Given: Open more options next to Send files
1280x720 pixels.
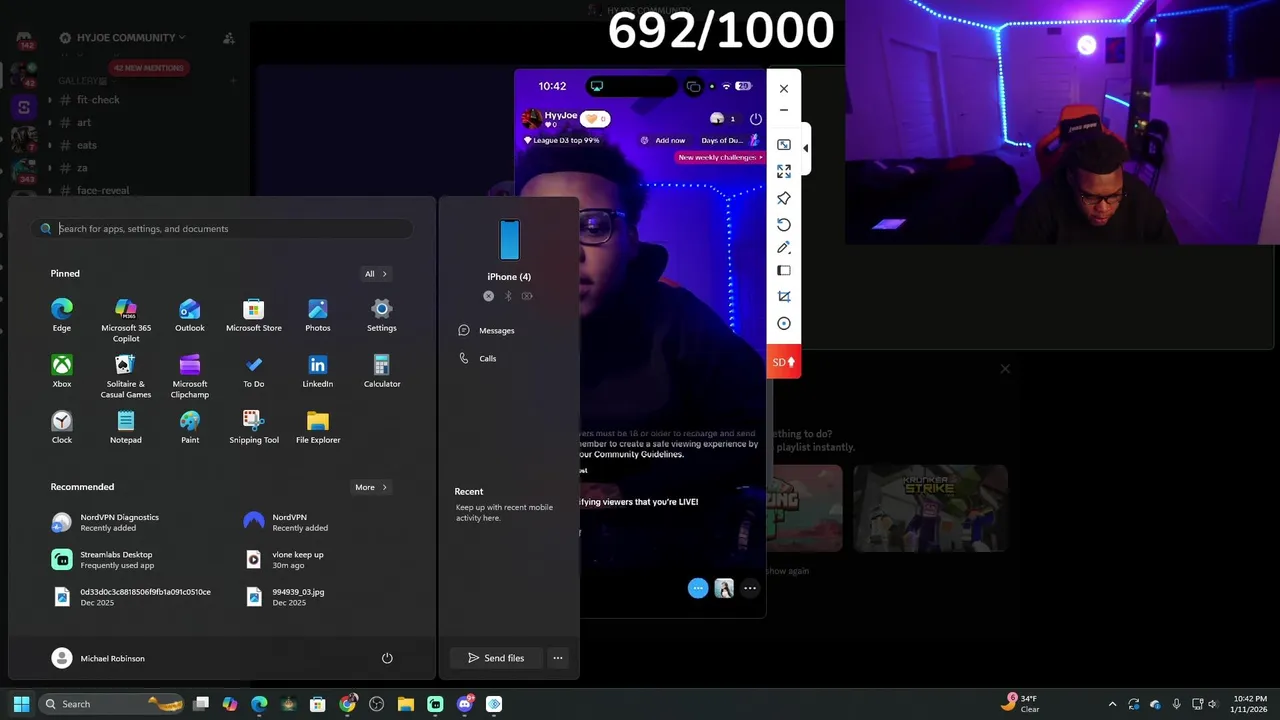Looking at the screenshot, I should (558, 658).
